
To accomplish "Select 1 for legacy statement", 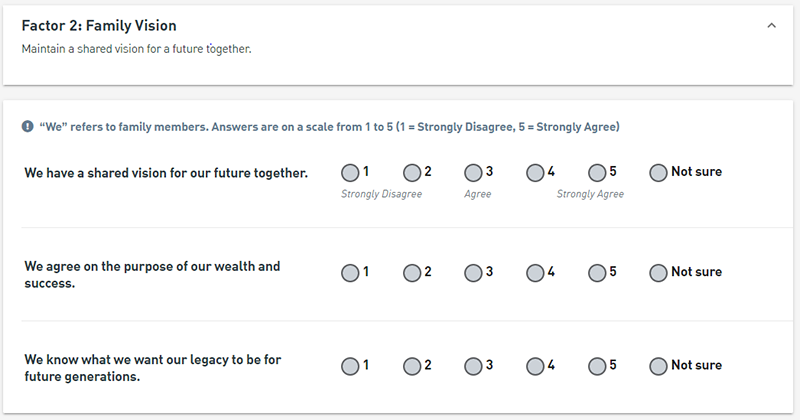I will coord(350,366).
